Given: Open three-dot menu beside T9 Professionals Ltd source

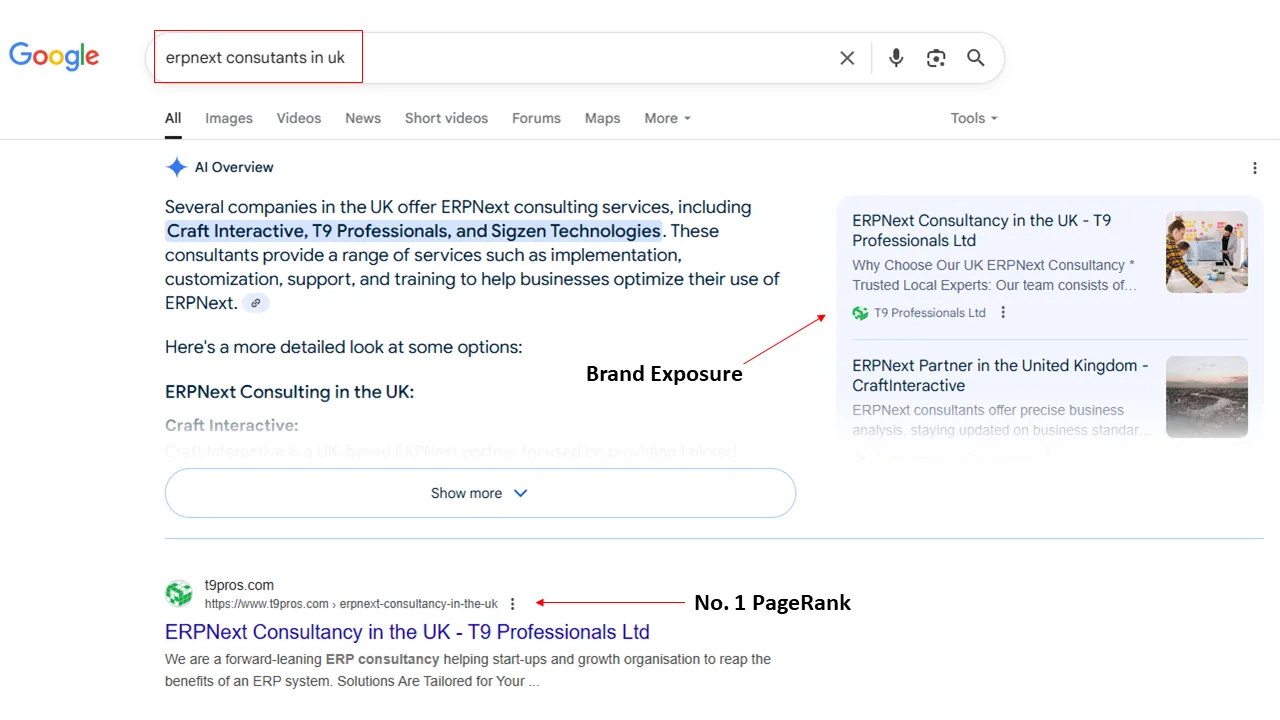Looking at the screenshot, I should click(x=1003, y=313).
